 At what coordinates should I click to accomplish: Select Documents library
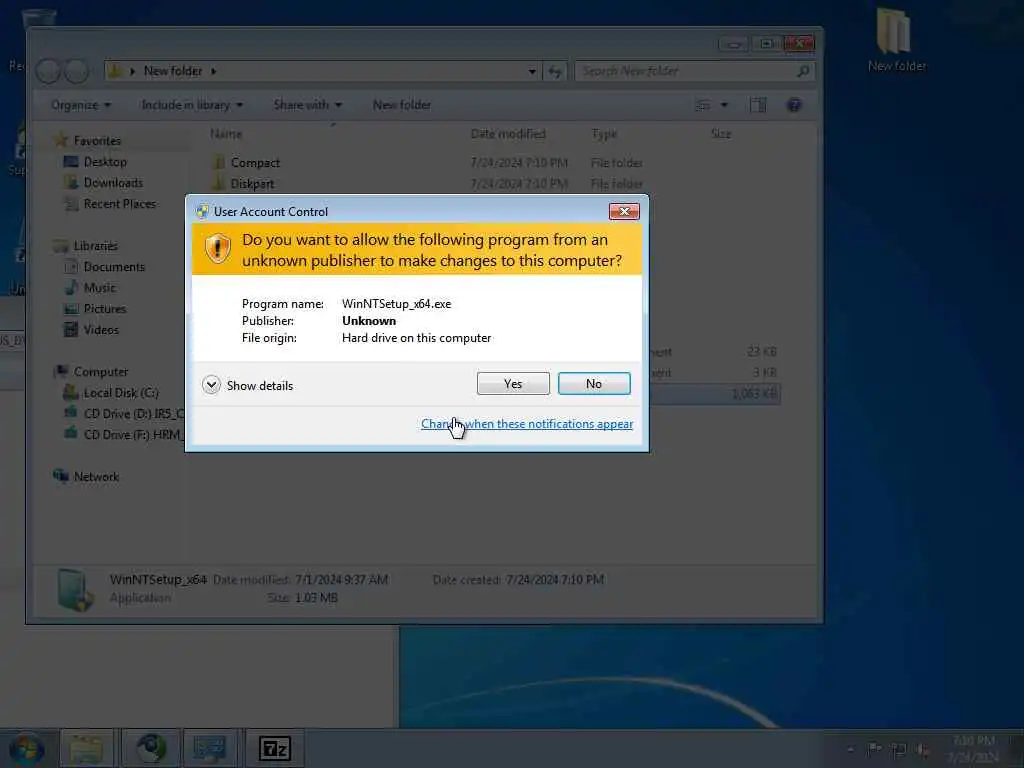pos(114,266)
